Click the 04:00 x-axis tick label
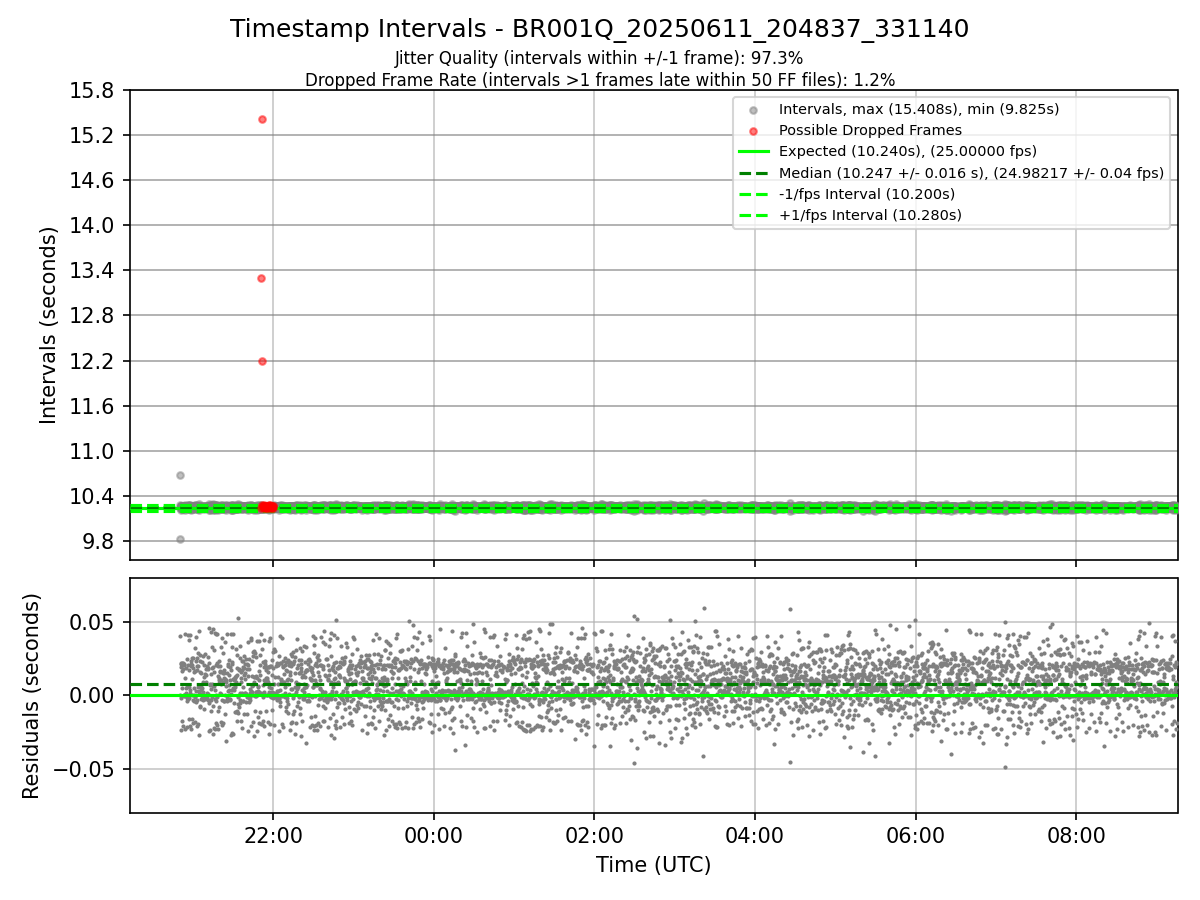This screenshot has width=1200, height=900. click(x=755, y=834)
